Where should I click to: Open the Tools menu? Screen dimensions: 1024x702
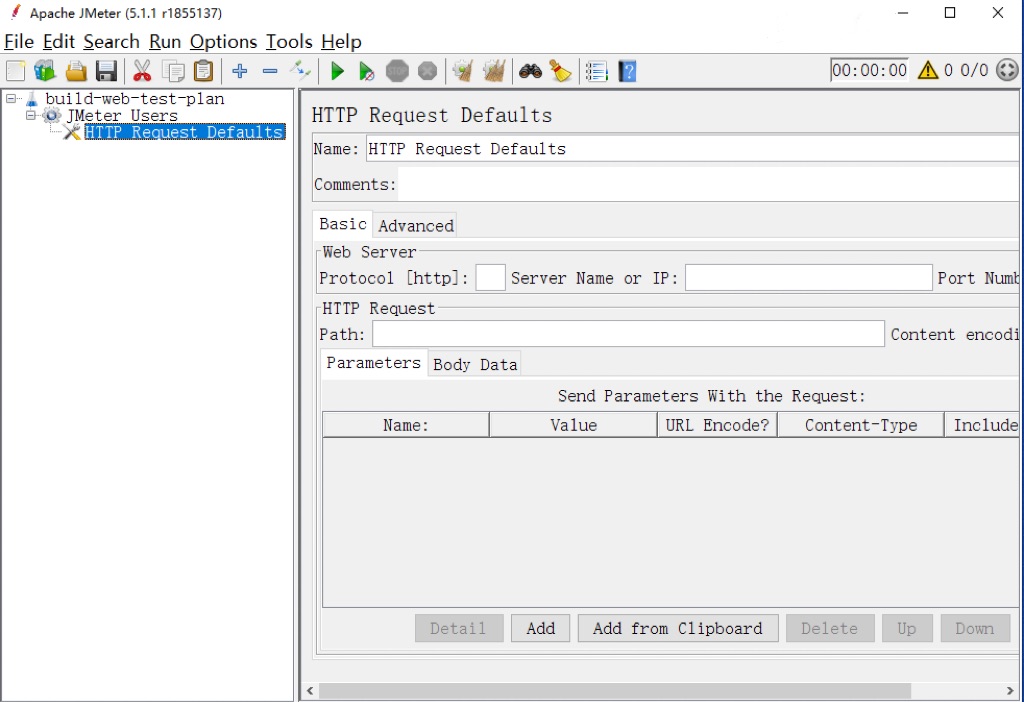tap(289, 42)
